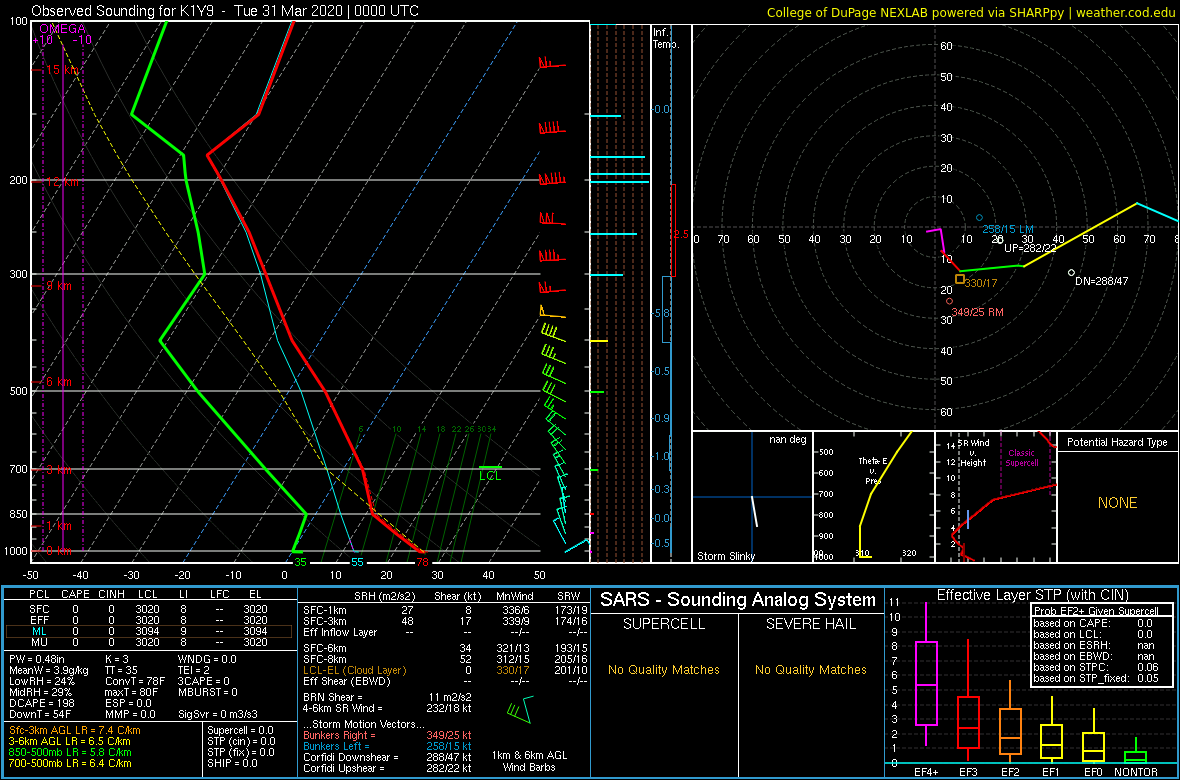Click the Bunkers right-mover circle marker on hodograph
The image size is (1180, 780).
tap(949, 301)
